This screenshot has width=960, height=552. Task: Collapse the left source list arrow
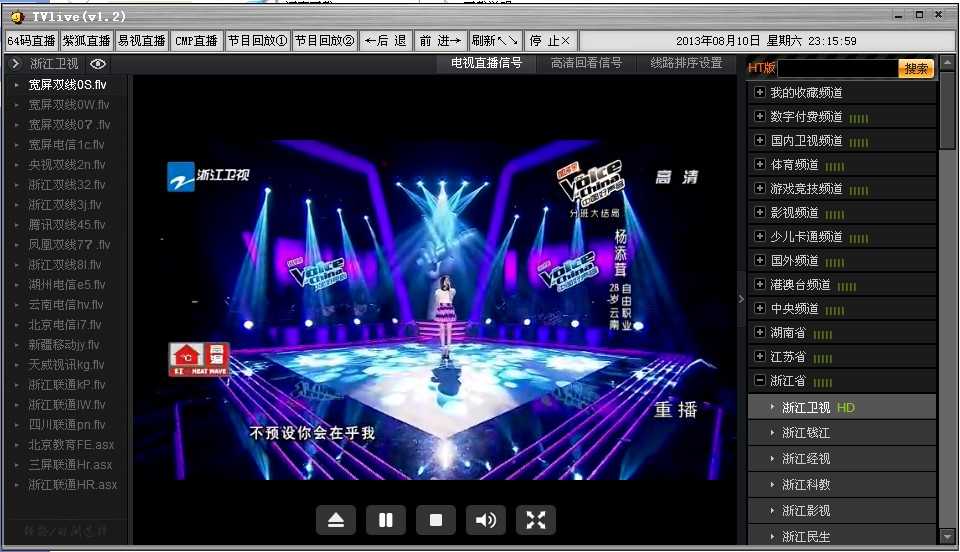coord(16,64)
